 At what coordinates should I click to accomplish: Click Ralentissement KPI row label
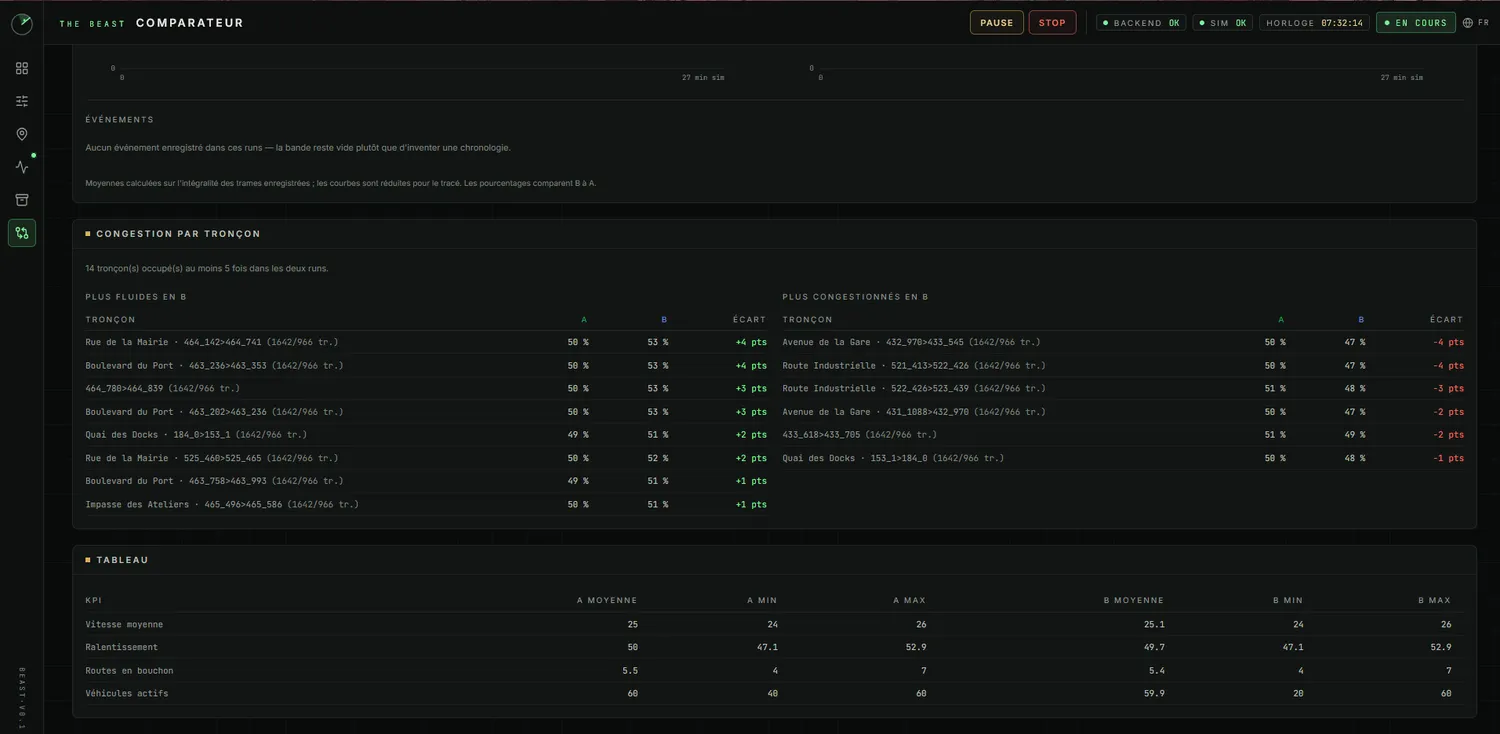[122, 647]
